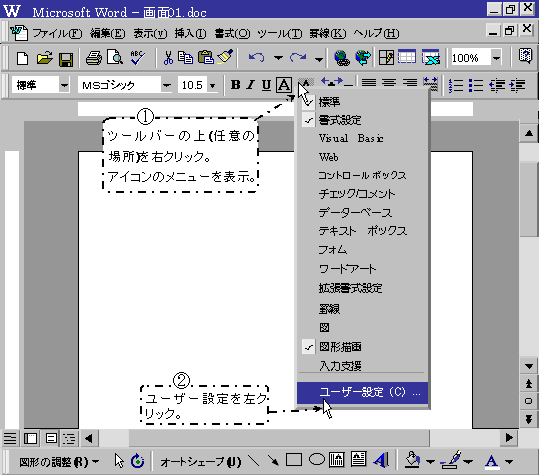Viewport: 539px width, 475px height.
Task: Open the ファイル menu
Action: (x=57, y=34)
